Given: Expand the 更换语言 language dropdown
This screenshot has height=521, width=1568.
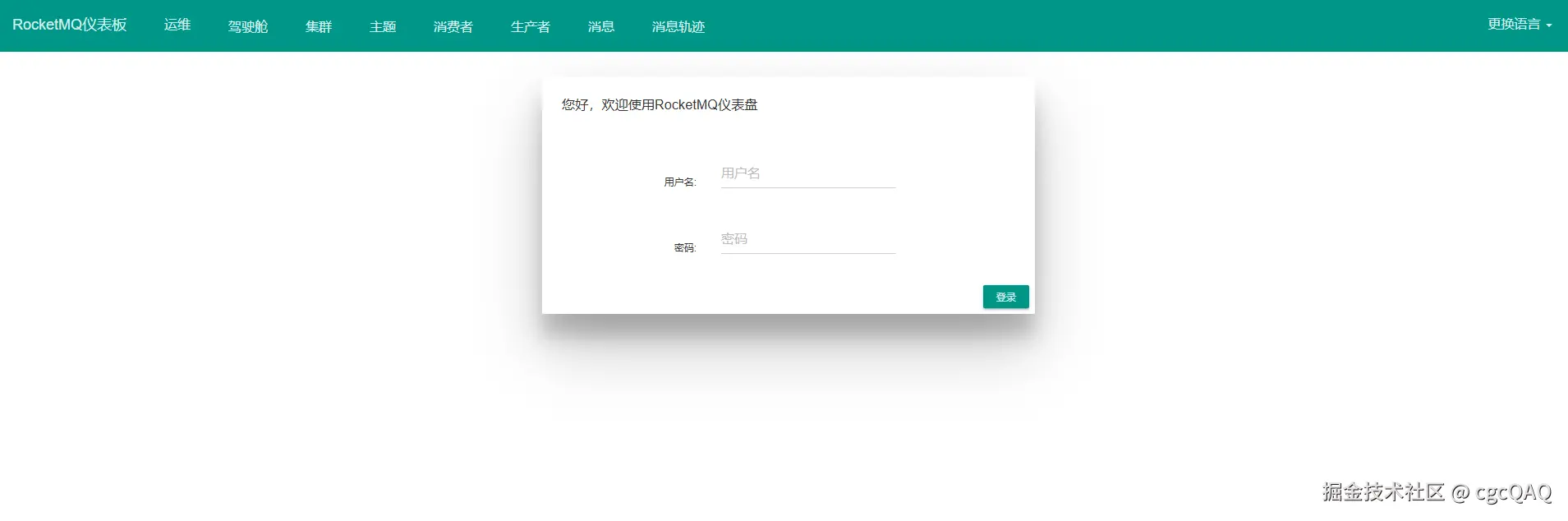Looking at the screenshot, I should [x=1520, y=25].
